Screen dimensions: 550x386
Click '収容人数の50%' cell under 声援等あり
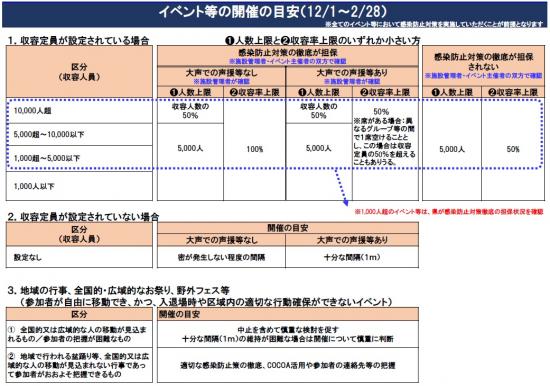(319, 111)
